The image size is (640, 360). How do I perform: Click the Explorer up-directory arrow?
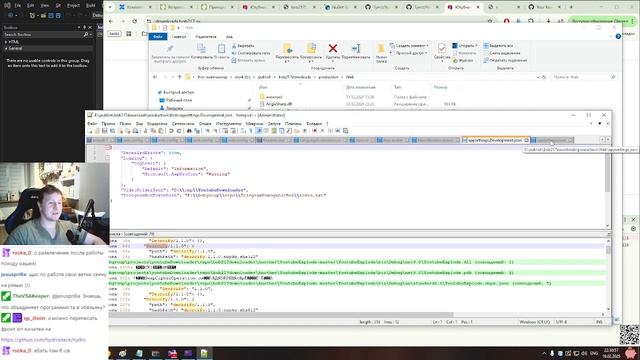tap(179, 77)
